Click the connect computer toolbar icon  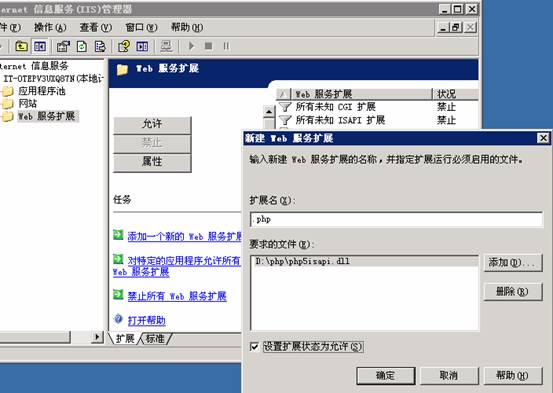(x=166, y=46)
